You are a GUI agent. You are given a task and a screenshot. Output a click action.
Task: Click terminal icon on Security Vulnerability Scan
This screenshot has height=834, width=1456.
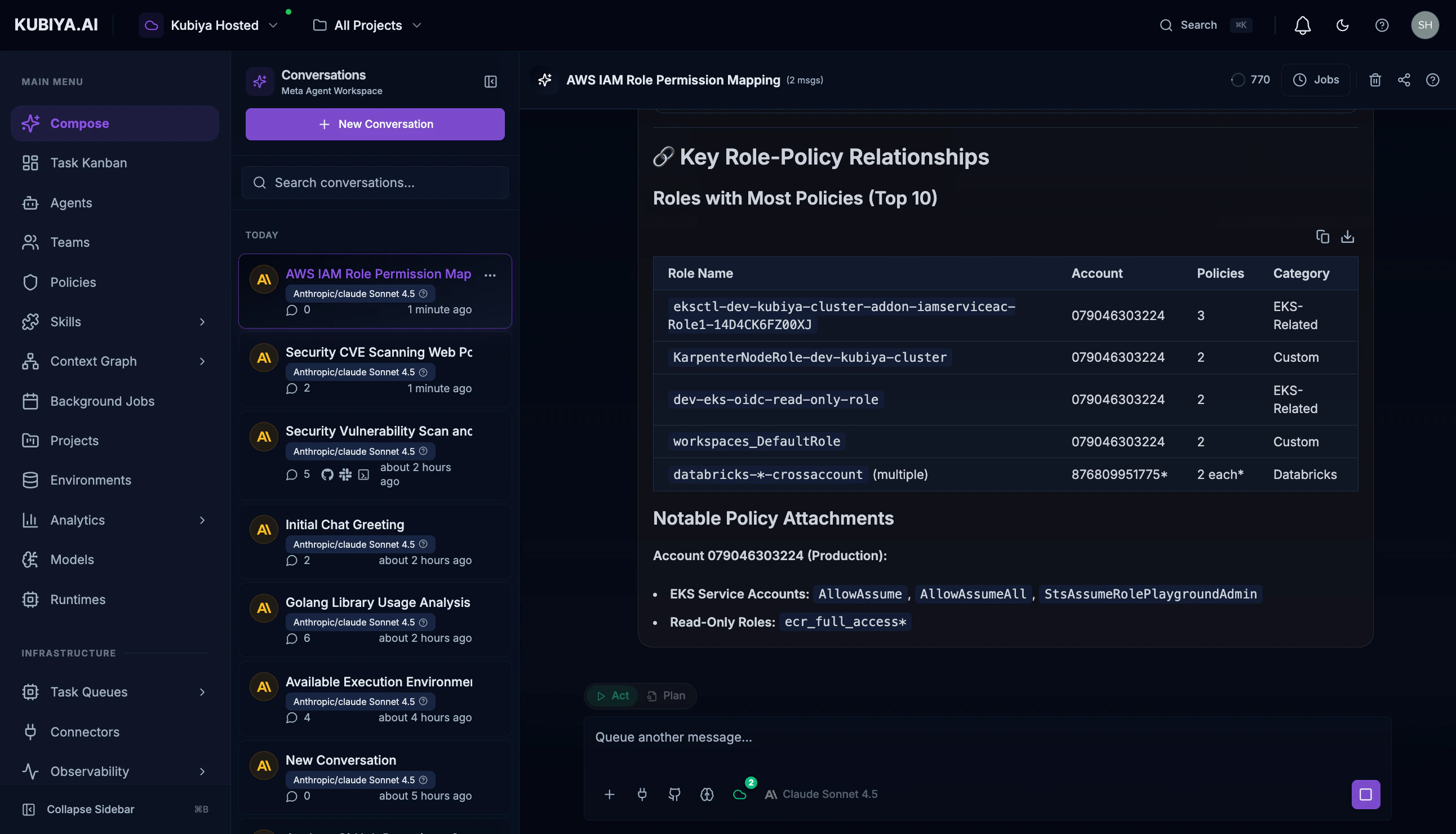363,474
